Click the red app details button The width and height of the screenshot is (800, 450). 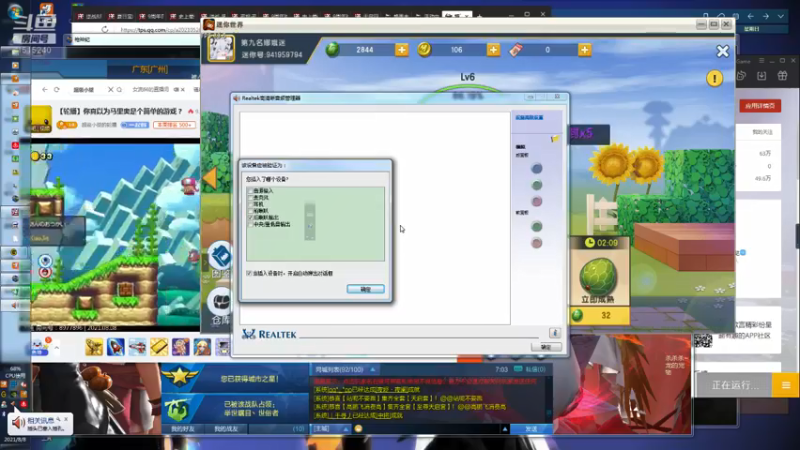[760, 106]
